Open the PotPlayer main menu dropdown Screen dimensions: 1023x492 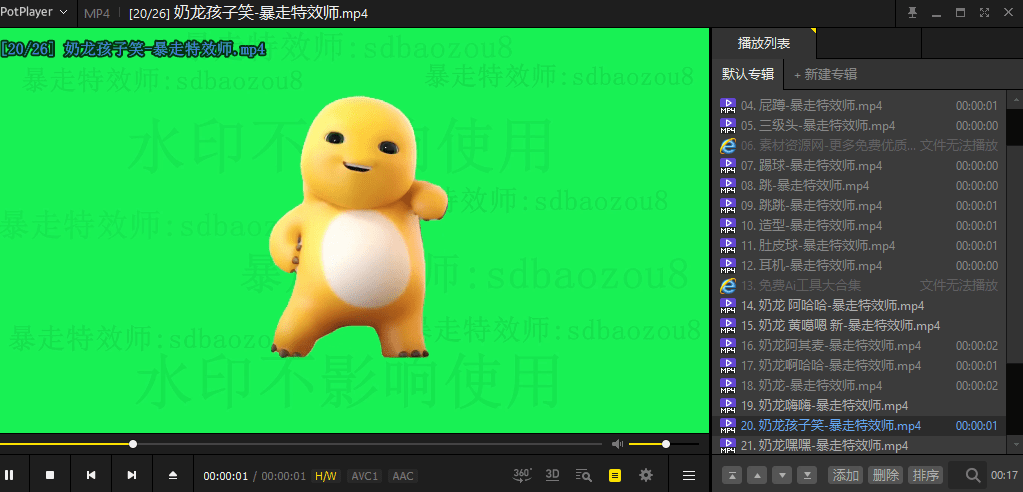click(36, 12)
